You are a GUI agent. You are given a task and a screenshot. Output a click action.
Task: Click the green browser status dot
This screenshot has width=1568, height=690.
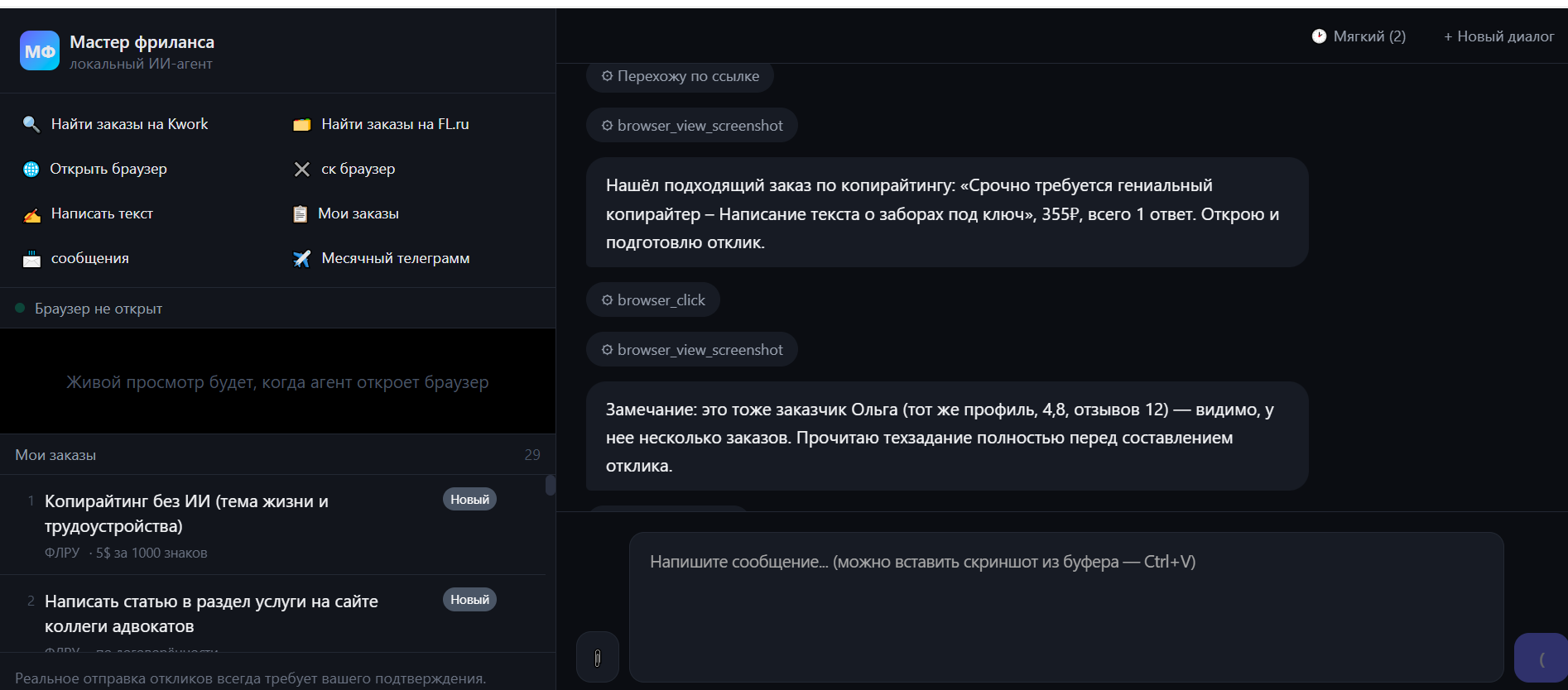(20, 308)
